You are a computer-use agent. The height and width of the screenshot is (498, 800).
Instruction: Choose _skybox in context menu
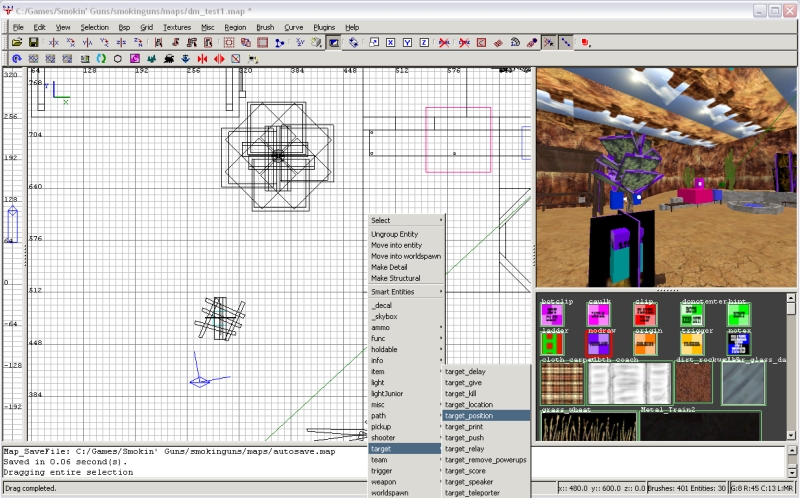407,316
